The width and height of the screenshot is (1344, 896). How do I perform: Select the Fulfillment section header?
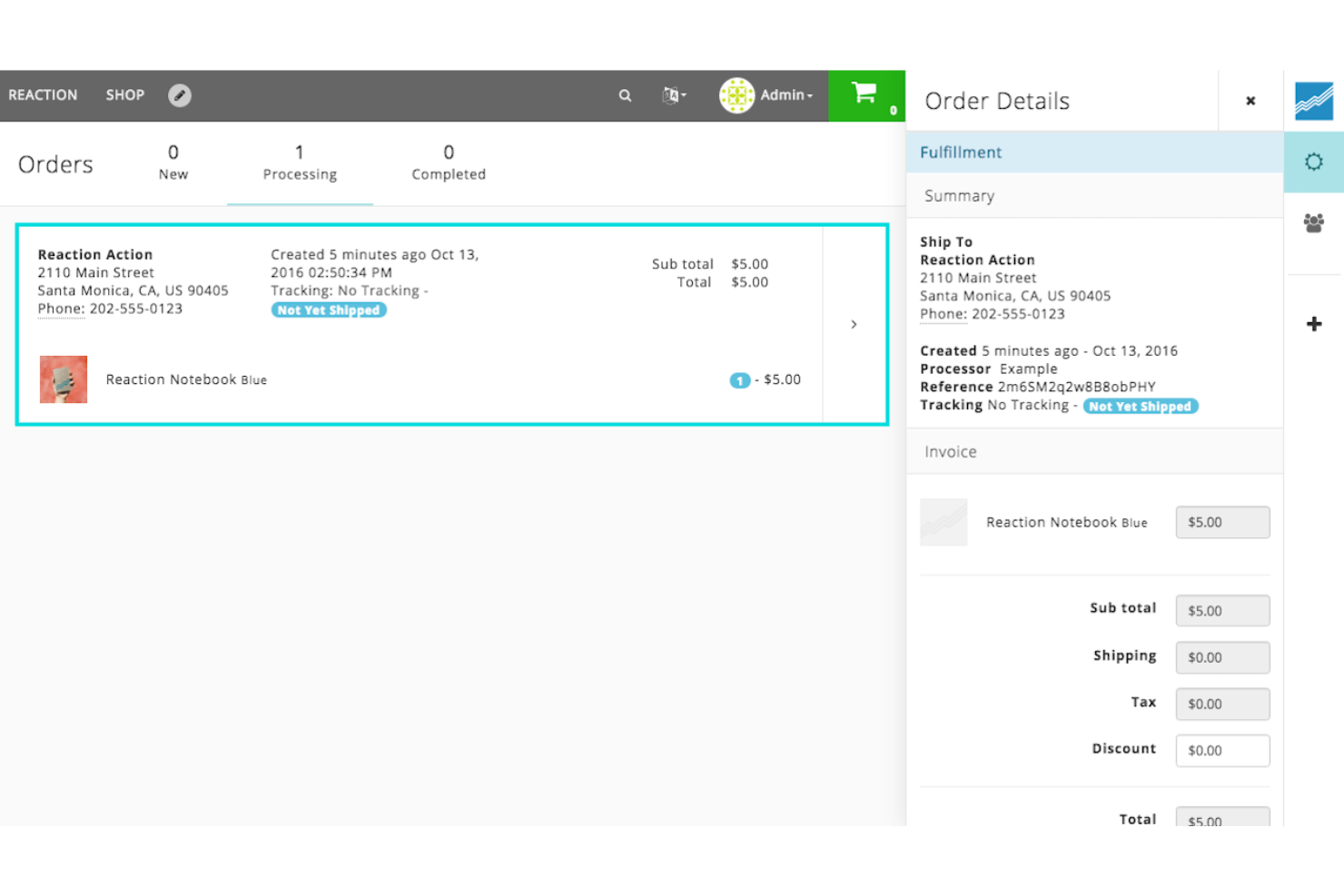tap(1094, 153)
